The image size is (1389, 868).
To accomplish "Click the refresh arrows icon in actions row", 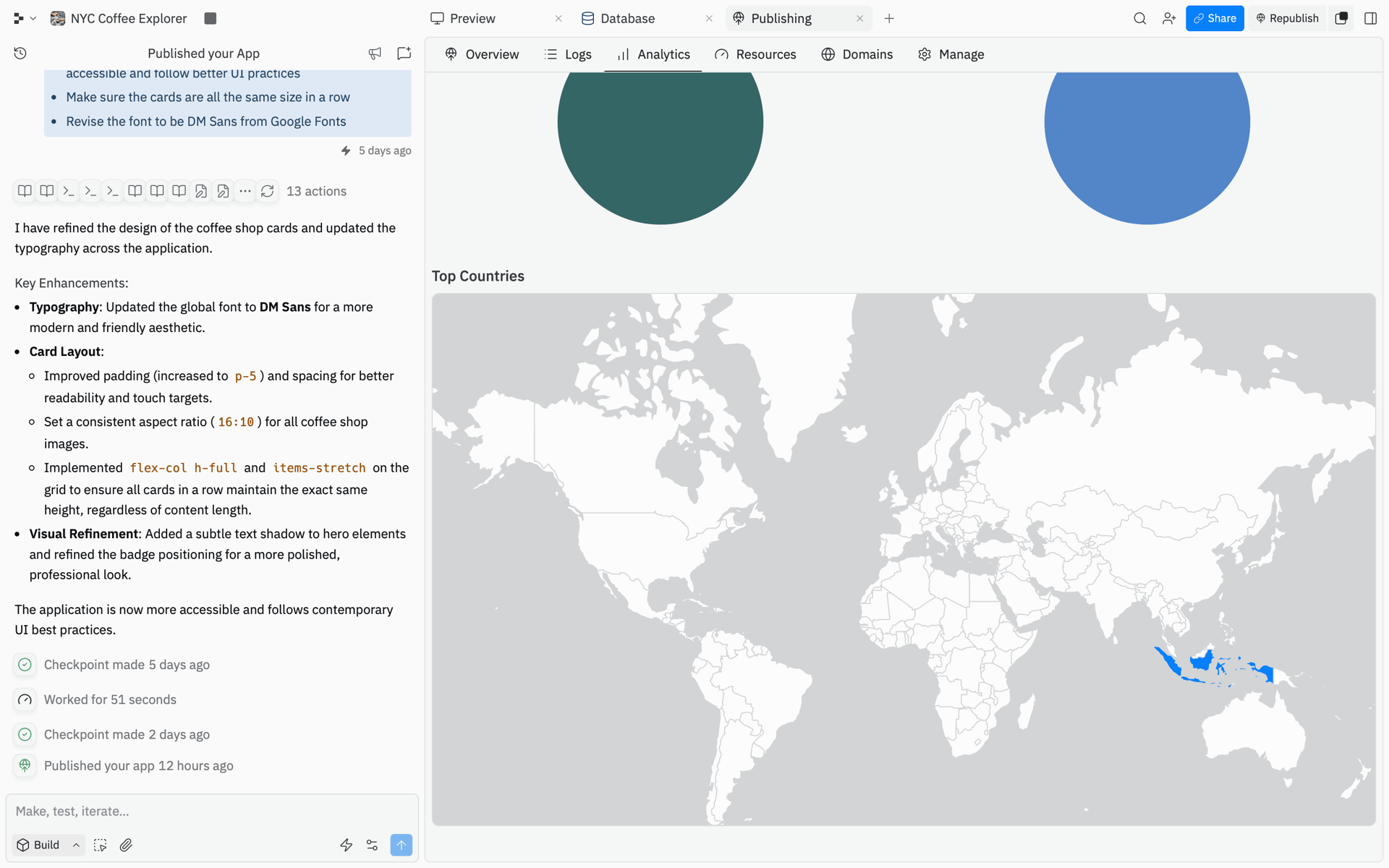I will (x=268, y=192).
